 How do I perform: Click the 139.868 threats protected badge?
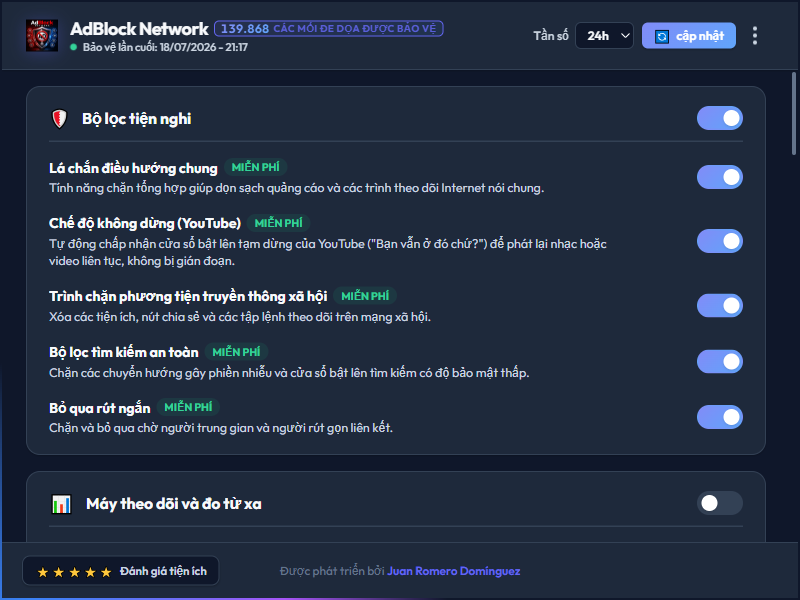329,29
